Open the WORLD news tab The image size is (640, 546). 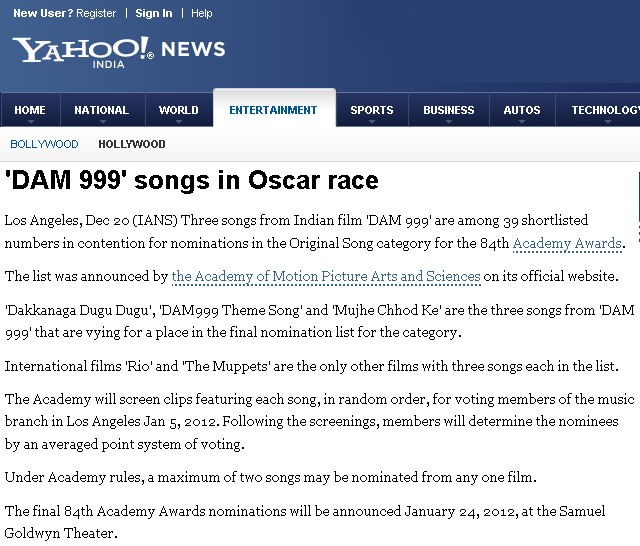(178, 110)
